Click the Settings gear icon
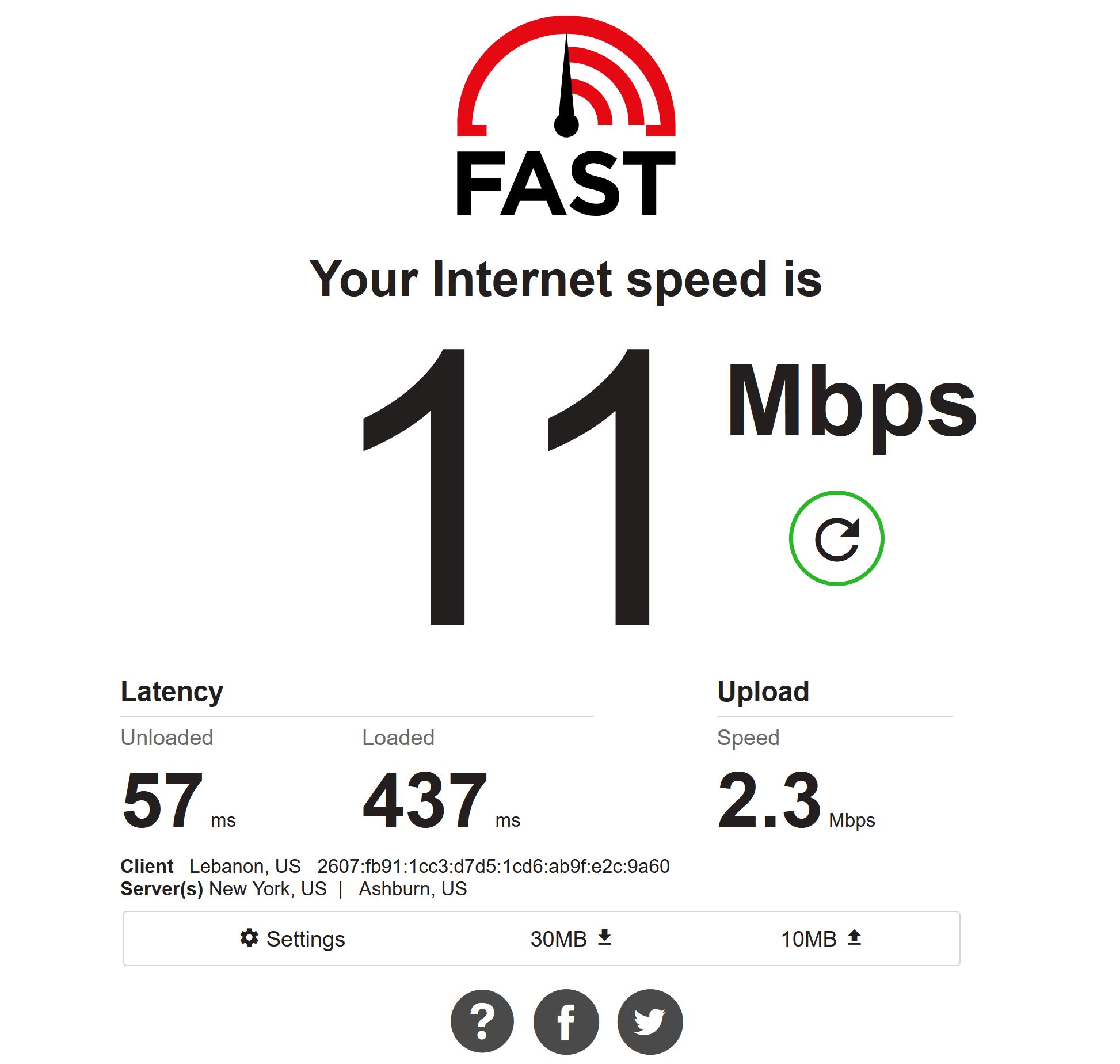Screen dimensions: 1120x1064 tap(249, 938)
